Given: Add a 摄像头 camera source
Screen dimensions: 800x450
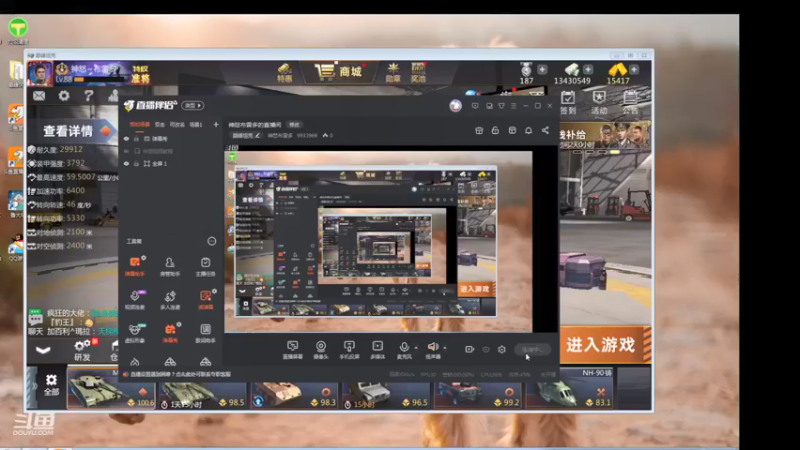Looking at the screenshot, I should [x=321, y=350].
